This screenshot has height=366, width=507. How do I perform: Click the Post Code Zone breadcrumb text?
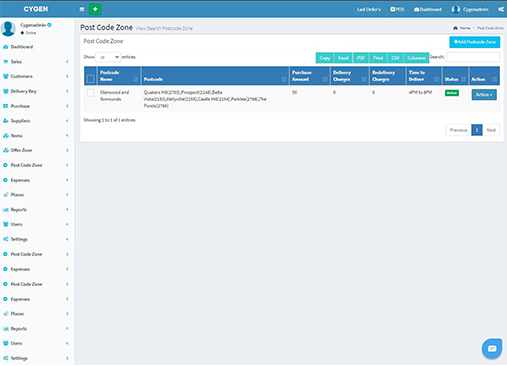490,28
